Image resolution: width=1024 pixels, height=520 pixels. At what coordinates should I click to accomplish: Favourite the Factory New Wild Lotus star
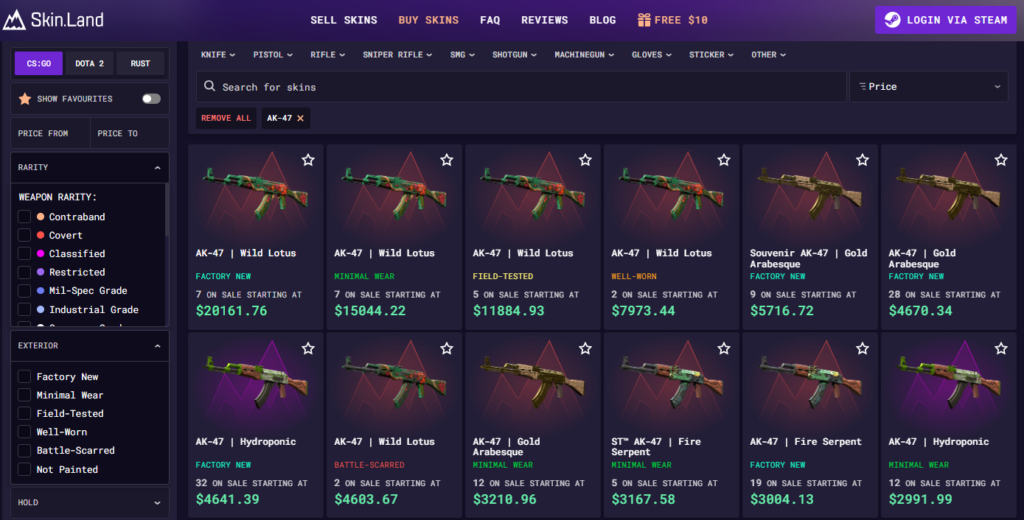coord(308,160)
